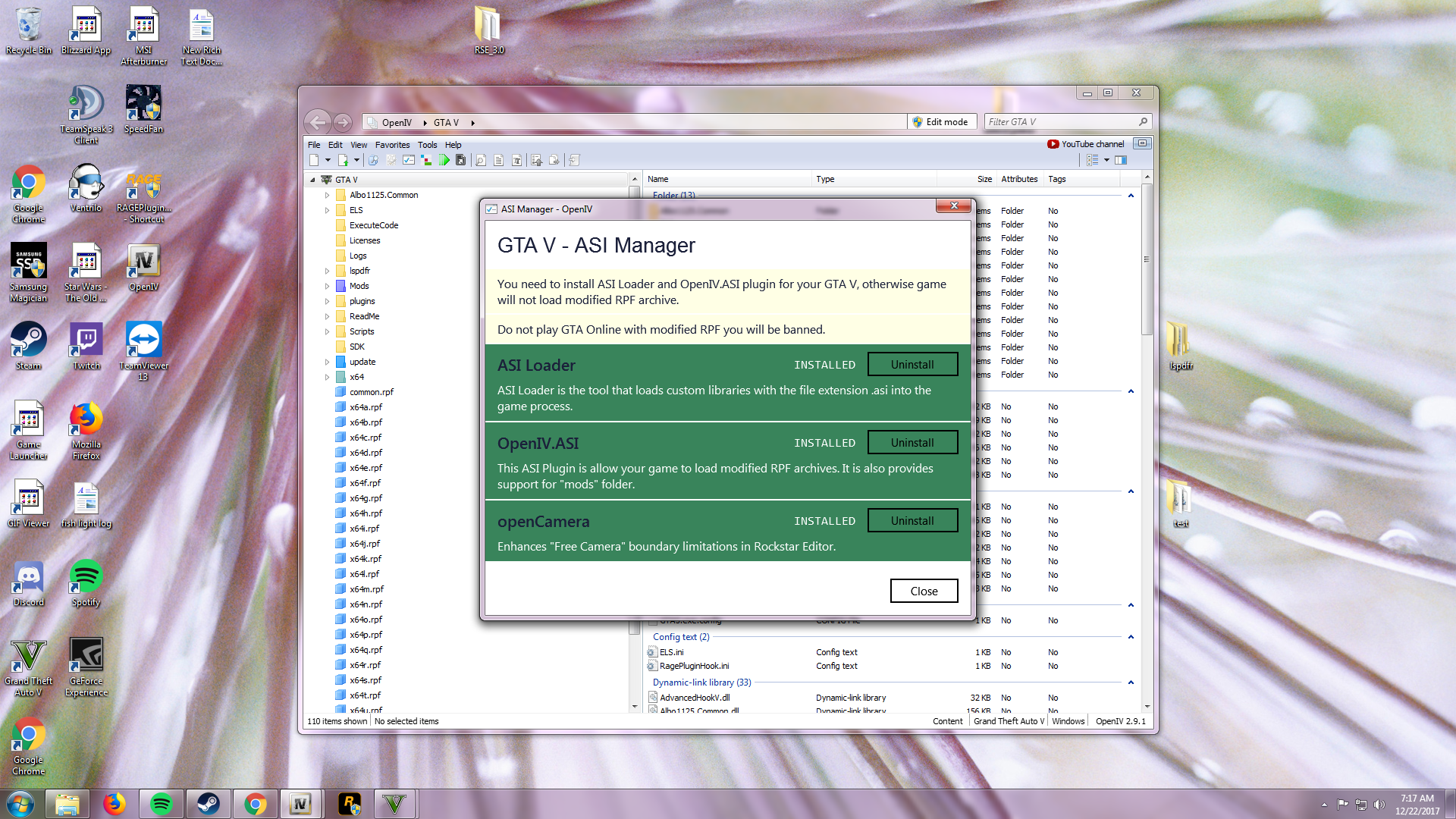
Task: Launch Steam from the taskbar
Action: (x=208, y=804)
